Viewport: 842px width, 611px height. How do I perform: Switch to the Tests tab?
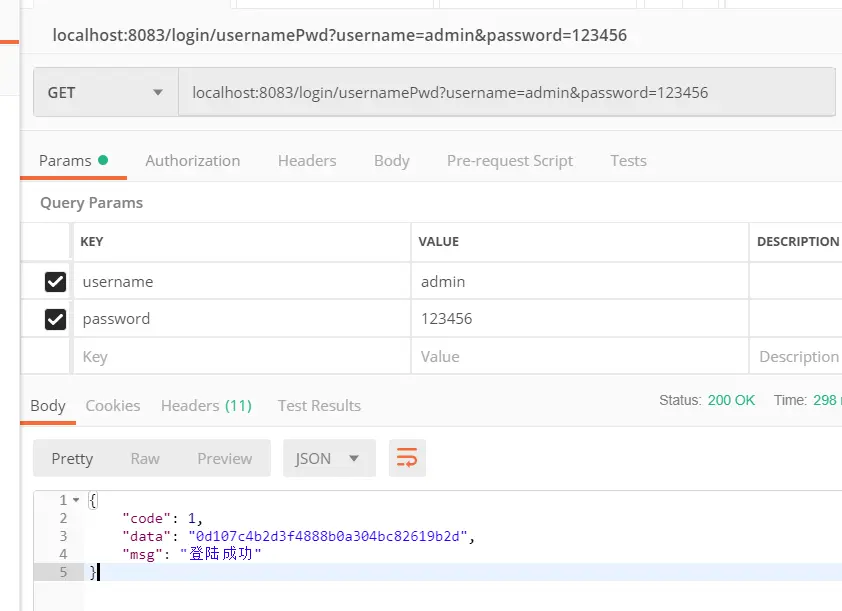pos(628,160)
